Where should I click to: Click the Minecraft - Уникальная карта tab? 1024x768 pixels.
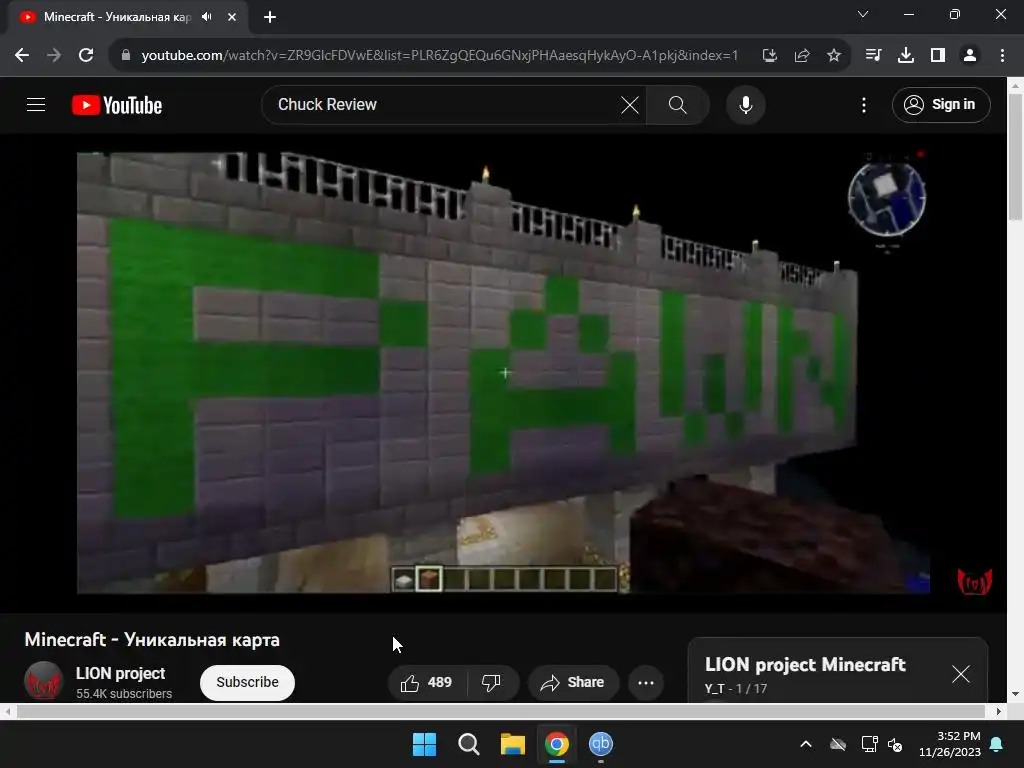coord(128,17)
